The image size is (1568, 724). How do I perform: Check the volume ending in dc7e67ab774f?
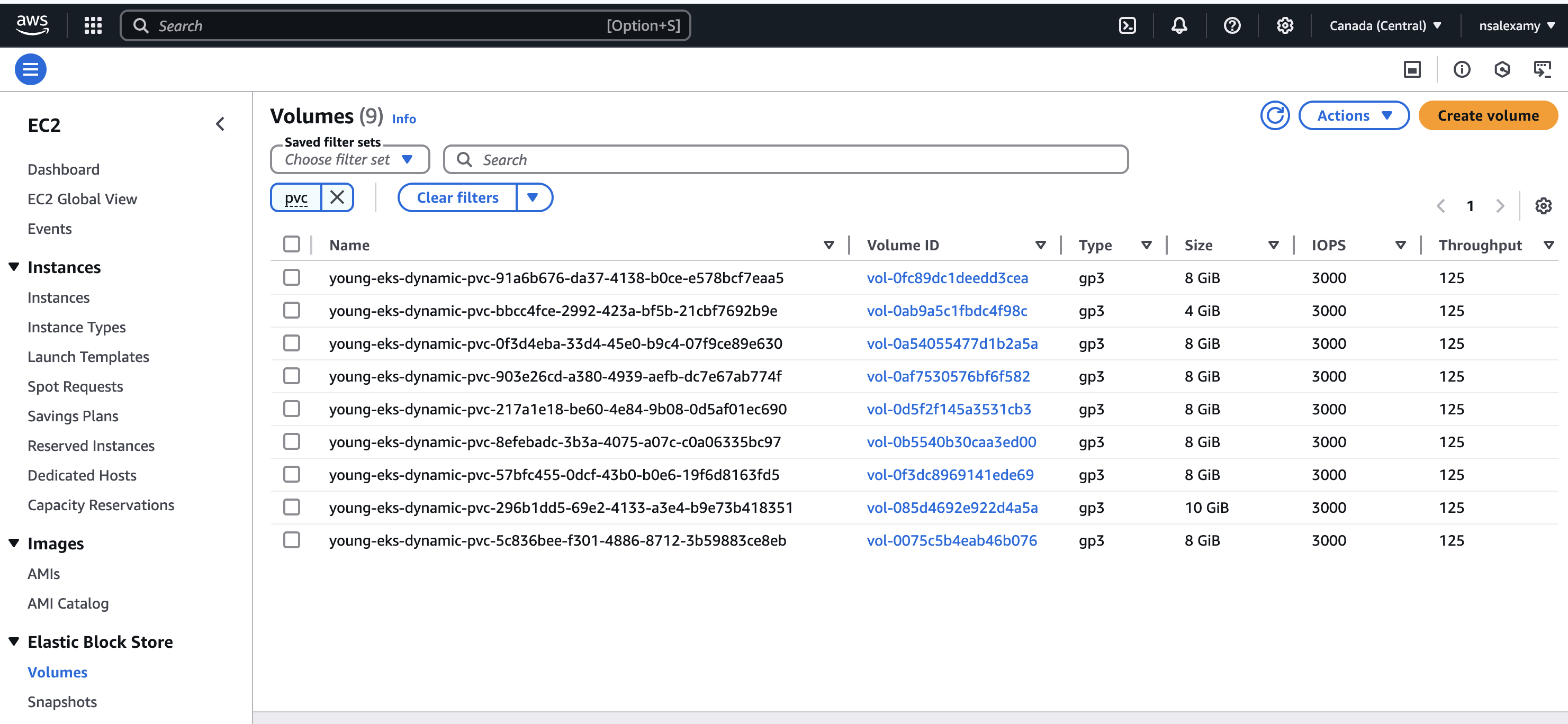pos(292,376)
